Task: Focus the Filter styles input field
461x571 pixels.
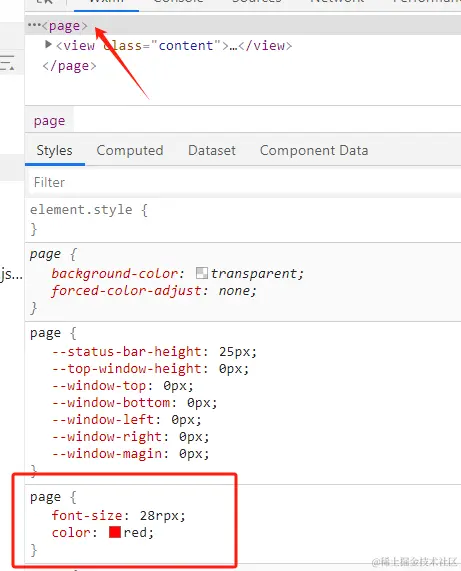Action: click(x=245, y=182)
